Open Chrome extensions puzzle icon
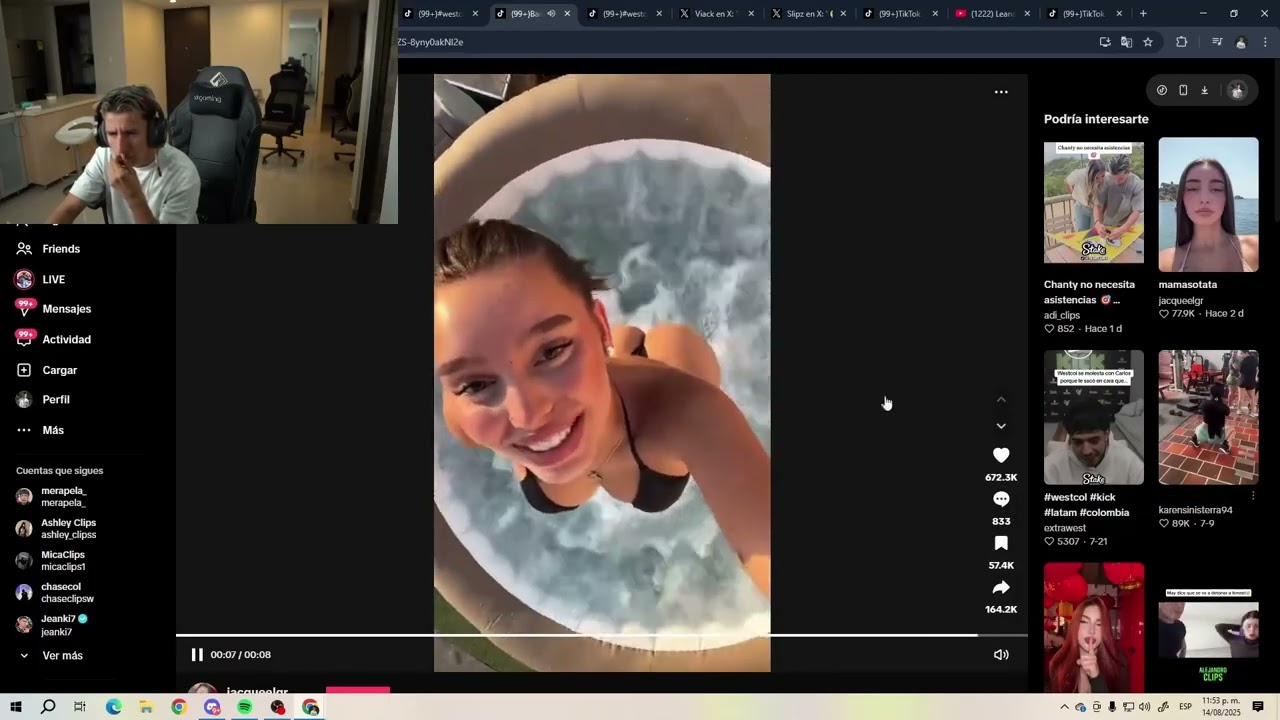Image resolution: width=1280 pixels, height=720 pixels. point(1181,42)
